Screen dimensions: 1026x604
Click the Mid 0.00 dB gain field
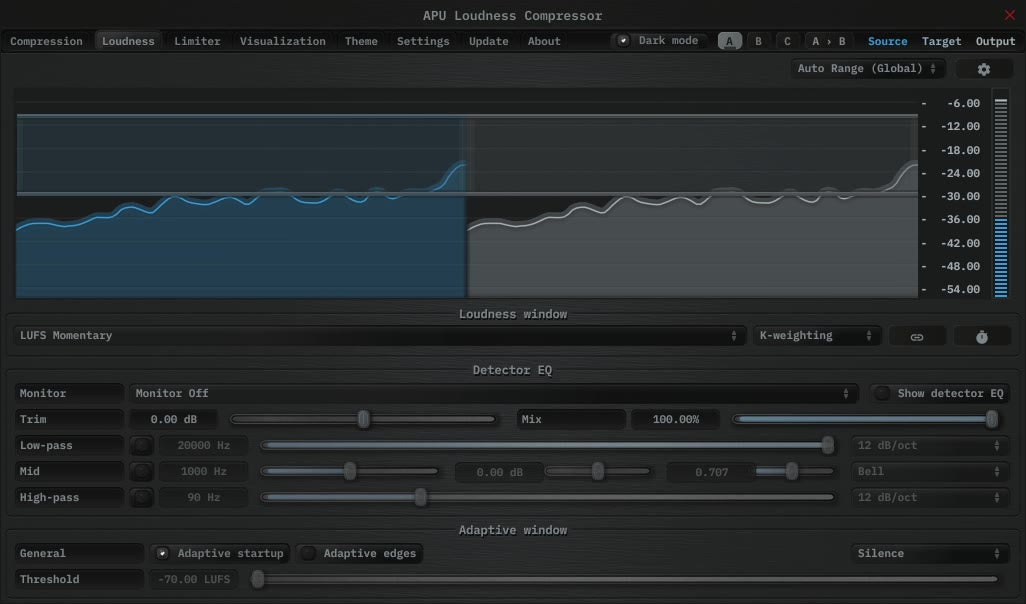[x=499, y=472]
